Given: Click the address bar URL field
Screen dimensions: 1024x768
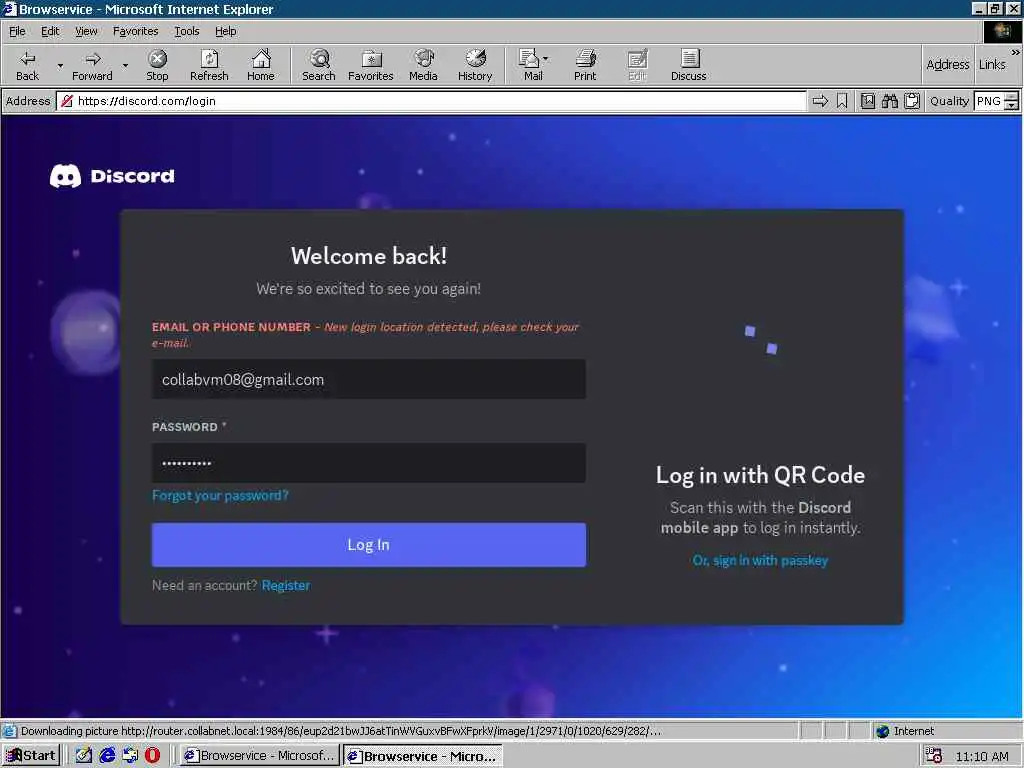Looking at the screenshot, I should [x=431, y=101].
